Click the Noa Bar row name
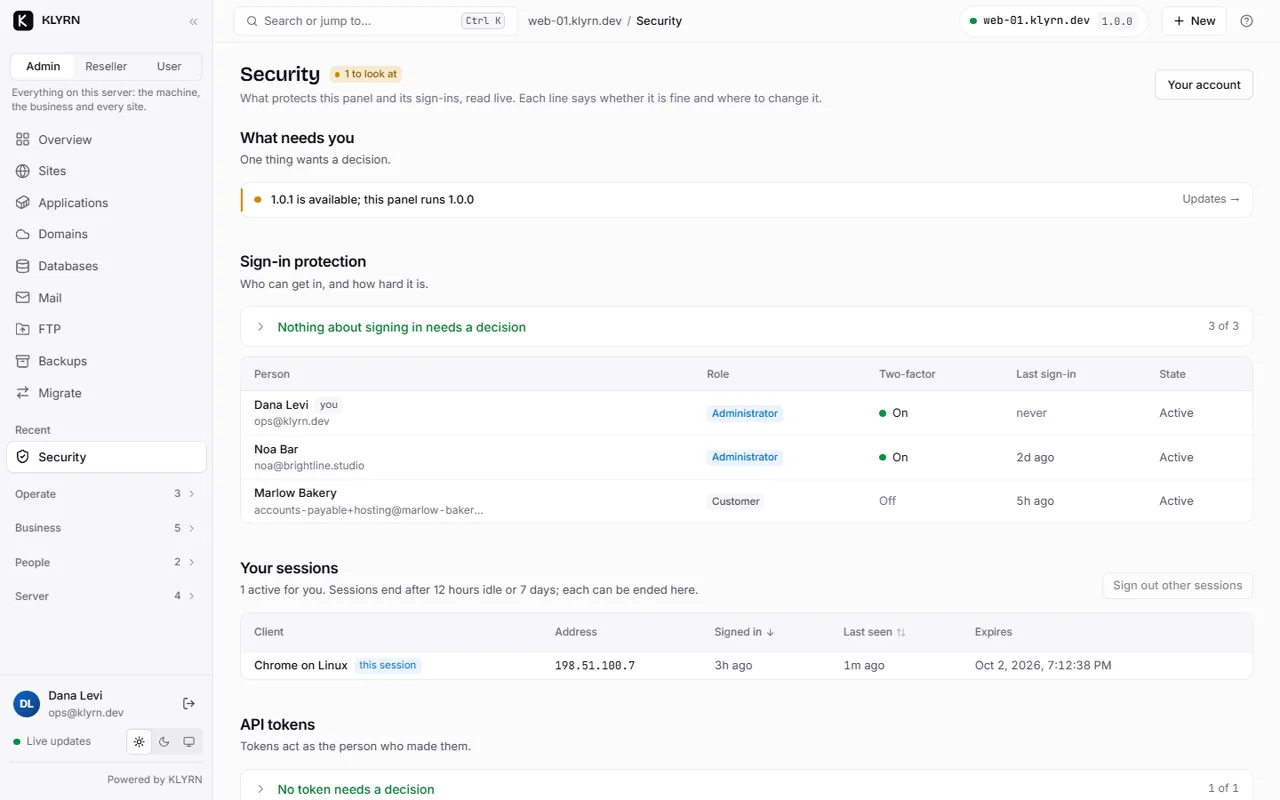 276,449
